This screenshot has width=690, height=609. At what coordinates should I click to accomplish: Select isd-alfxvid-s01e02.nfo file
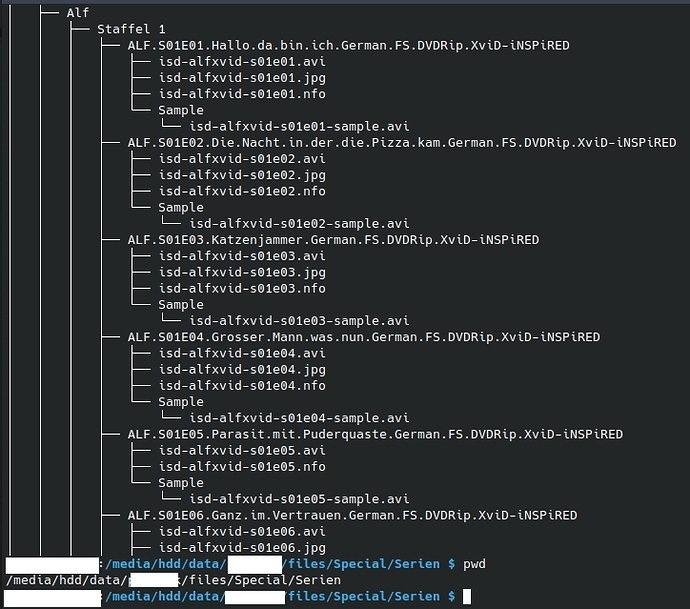click(242, 191)
